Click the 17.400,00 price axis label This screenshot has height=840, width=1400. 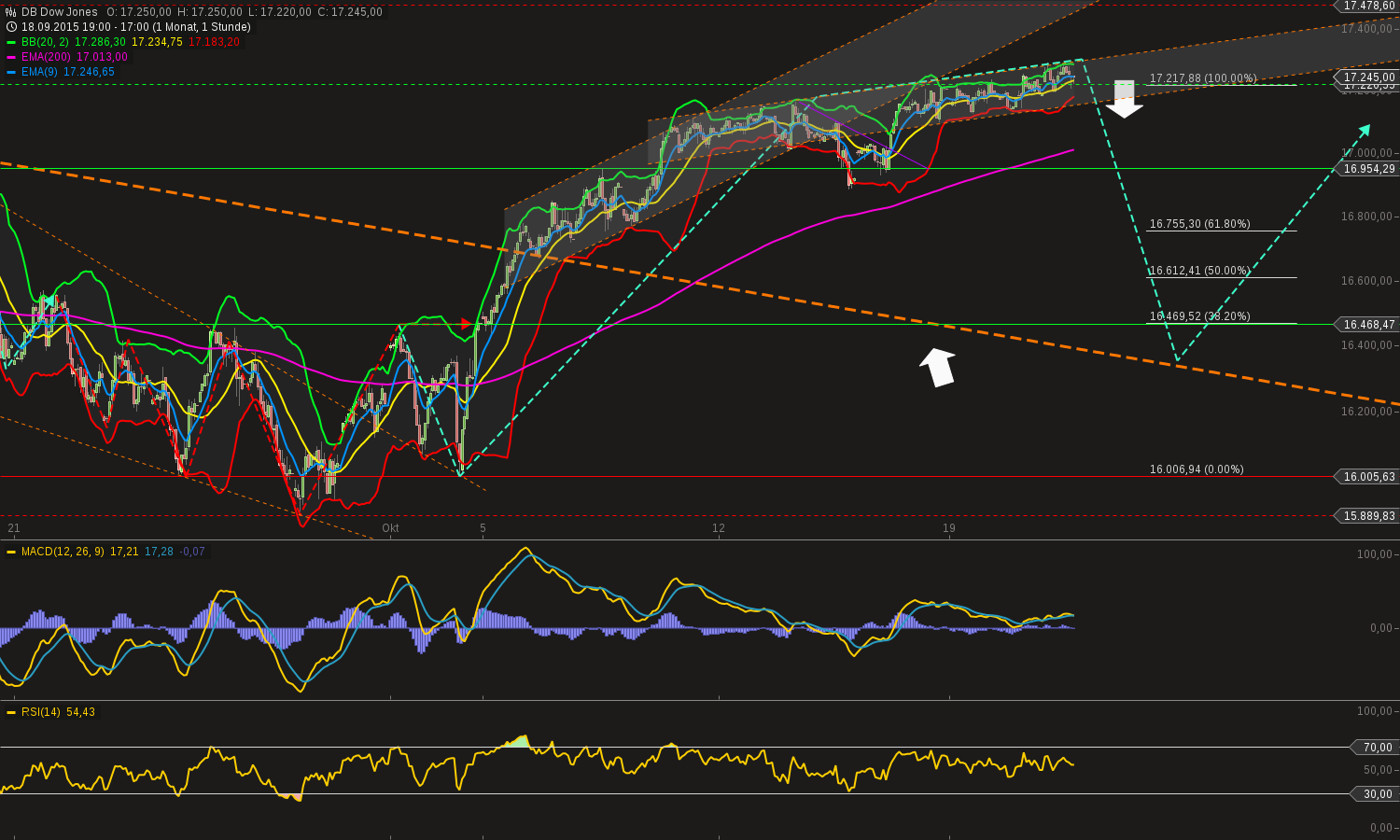[x=1366, y=29]
